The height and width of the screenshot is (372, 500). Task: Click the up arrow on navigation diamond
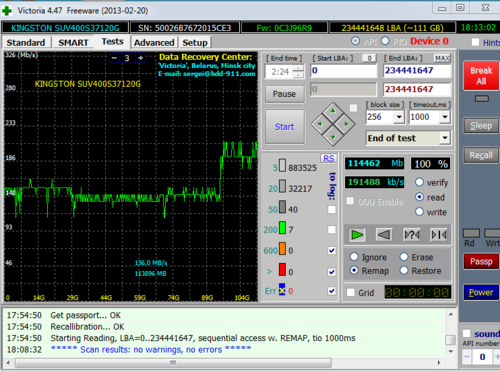333,111
